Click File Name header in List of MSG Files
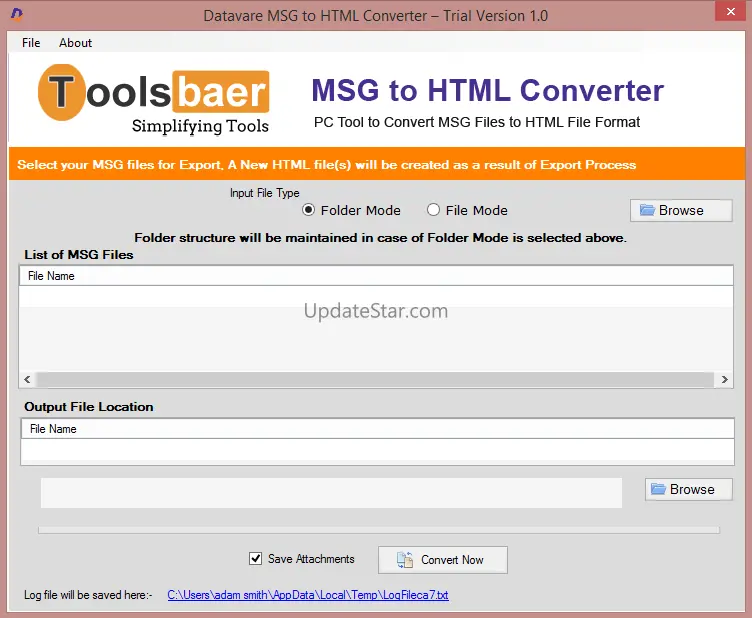 coord(376,276)
